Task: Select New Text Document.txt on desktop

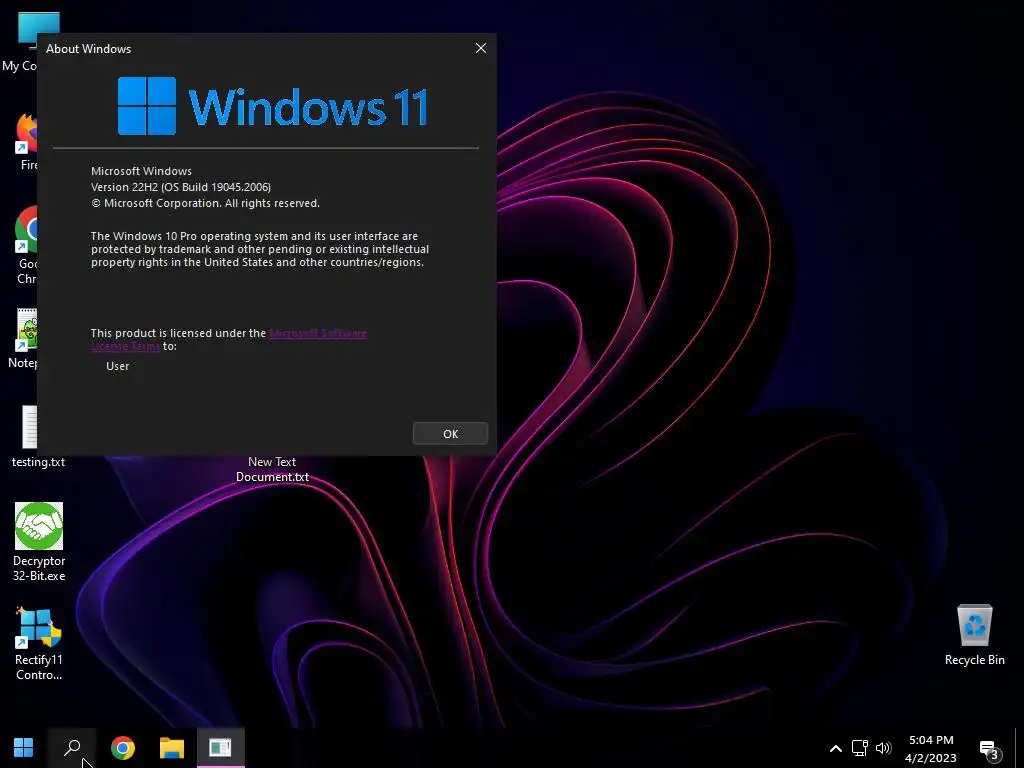Action: tap(272, 469)
